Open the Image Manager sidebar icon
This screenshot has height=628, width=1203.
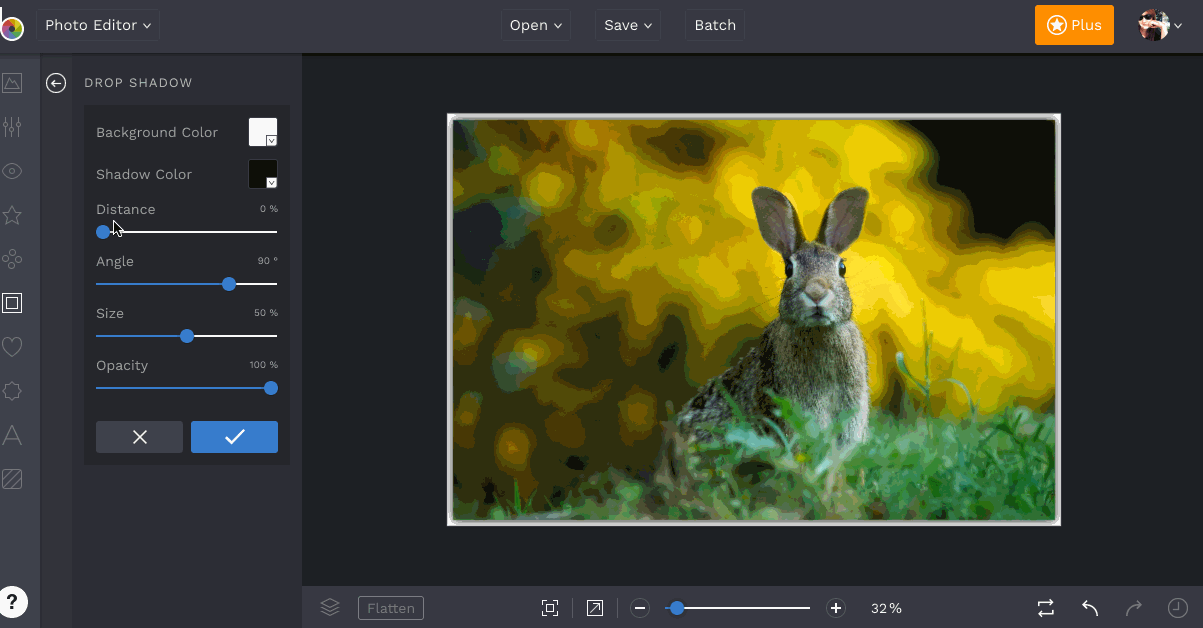click(12, 83)
